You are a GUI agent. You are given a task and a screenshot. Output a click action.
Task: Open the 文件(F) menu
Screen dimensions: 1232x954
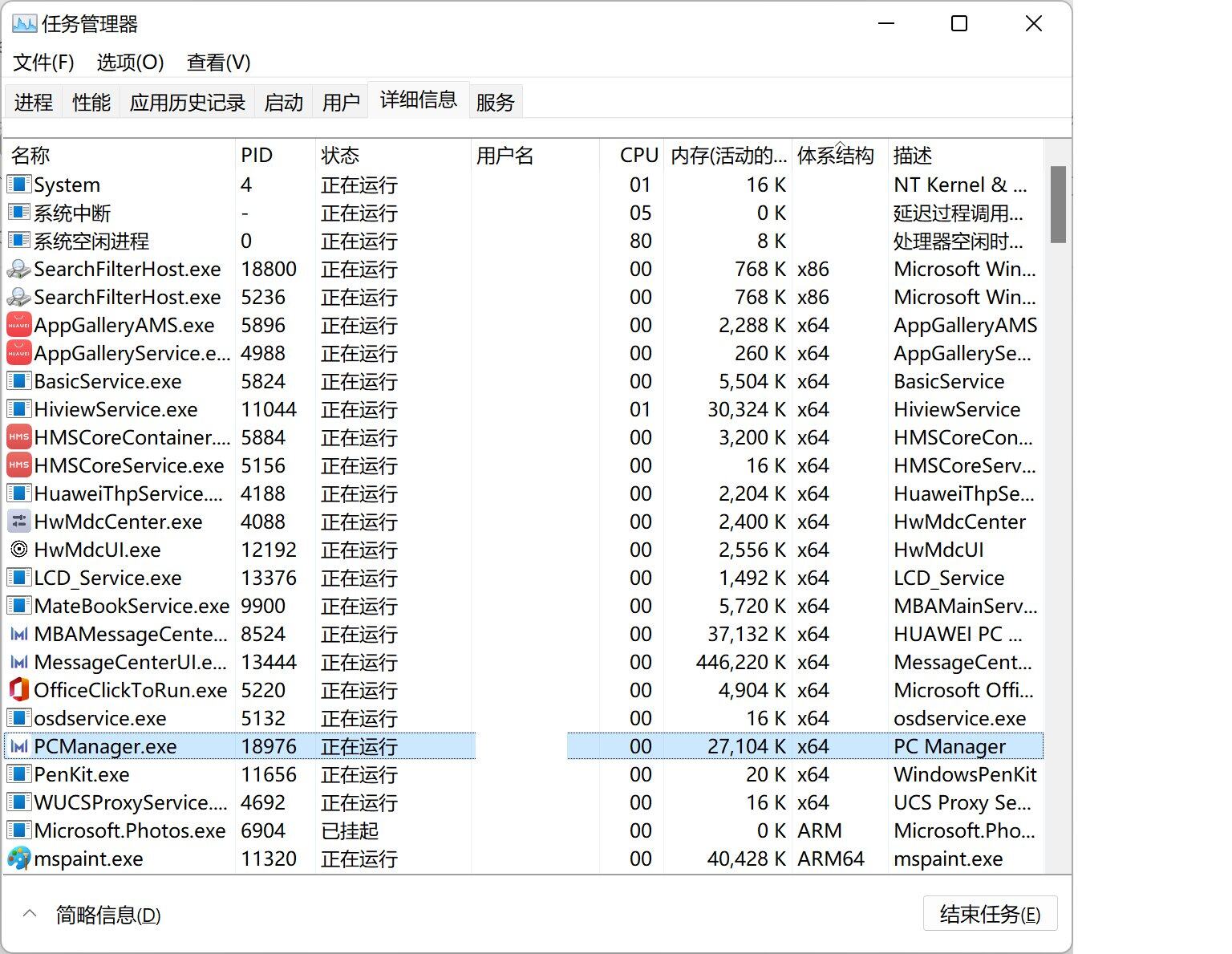tap(43, 63)
